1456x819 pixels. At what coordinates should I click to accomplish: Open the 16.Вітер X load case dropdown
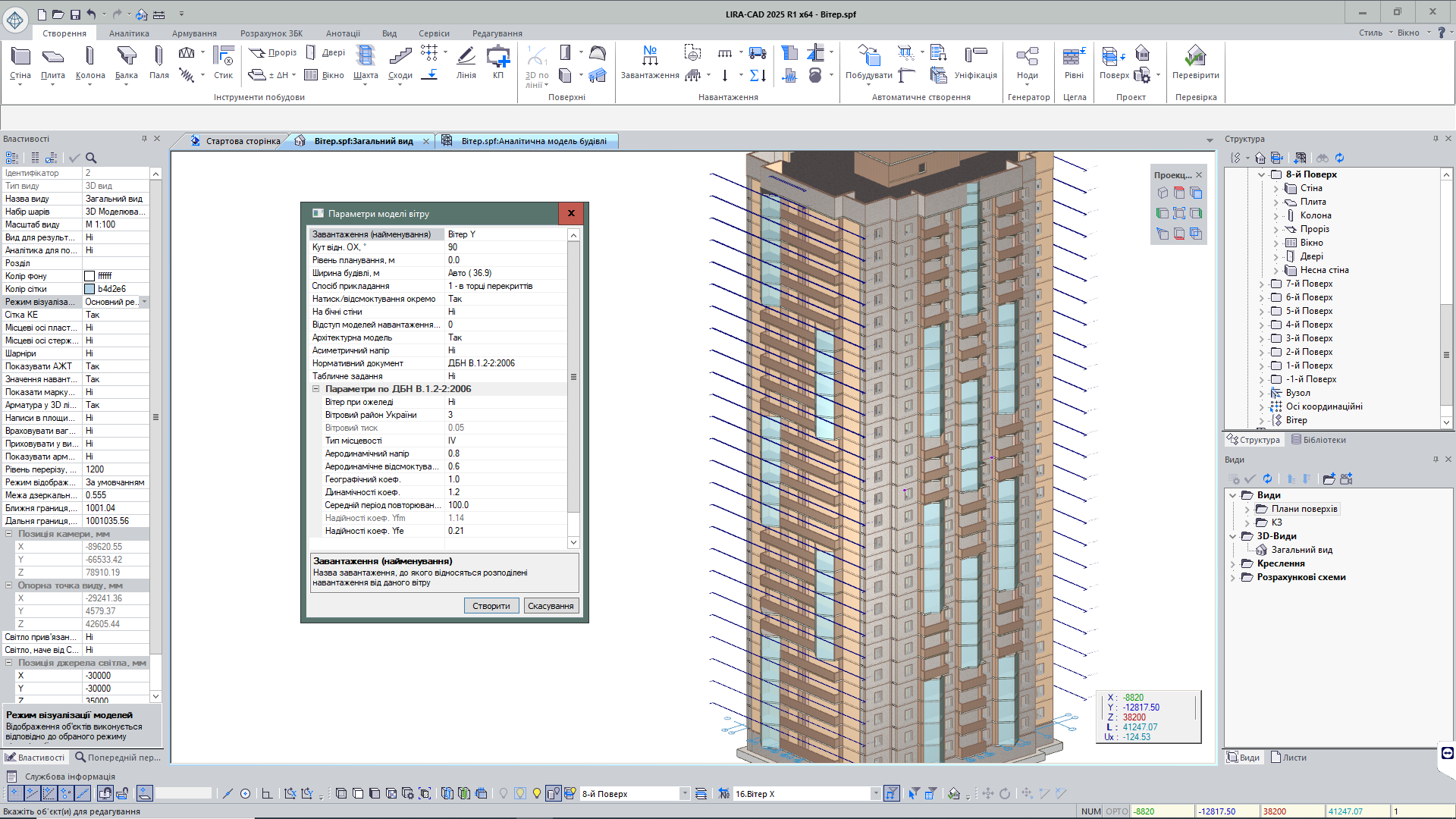click(875, 794)
